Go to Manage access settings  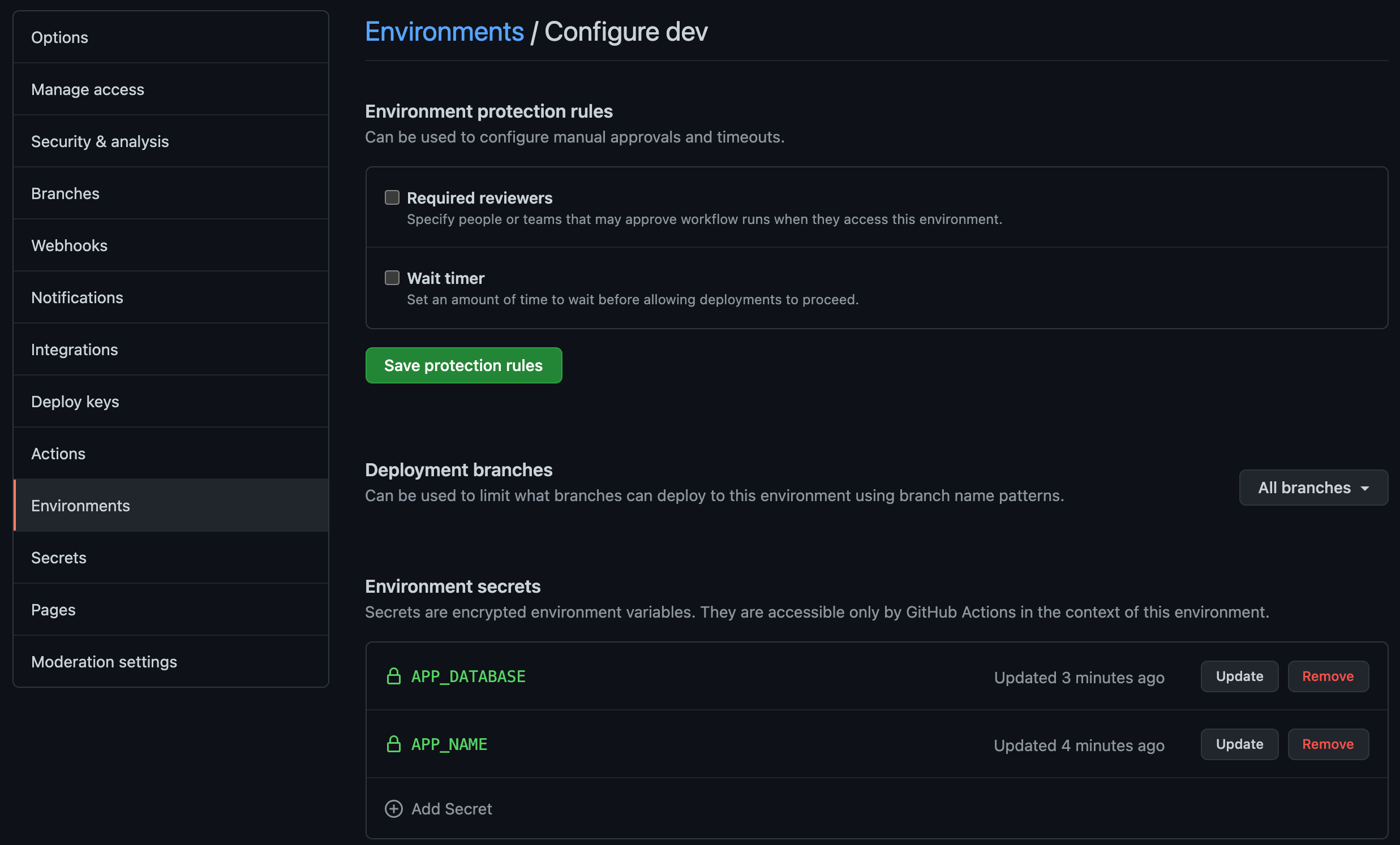tap(88, 90)
